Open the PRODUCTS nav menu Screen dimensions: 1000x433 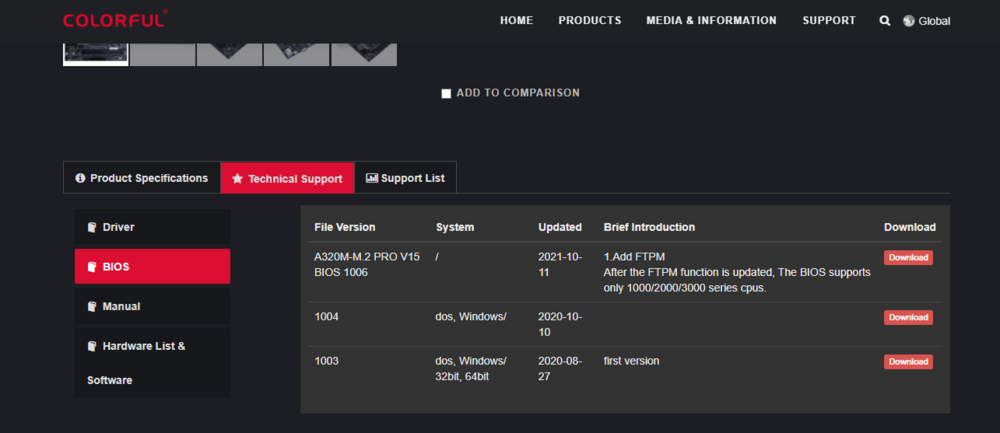point(589,20)
